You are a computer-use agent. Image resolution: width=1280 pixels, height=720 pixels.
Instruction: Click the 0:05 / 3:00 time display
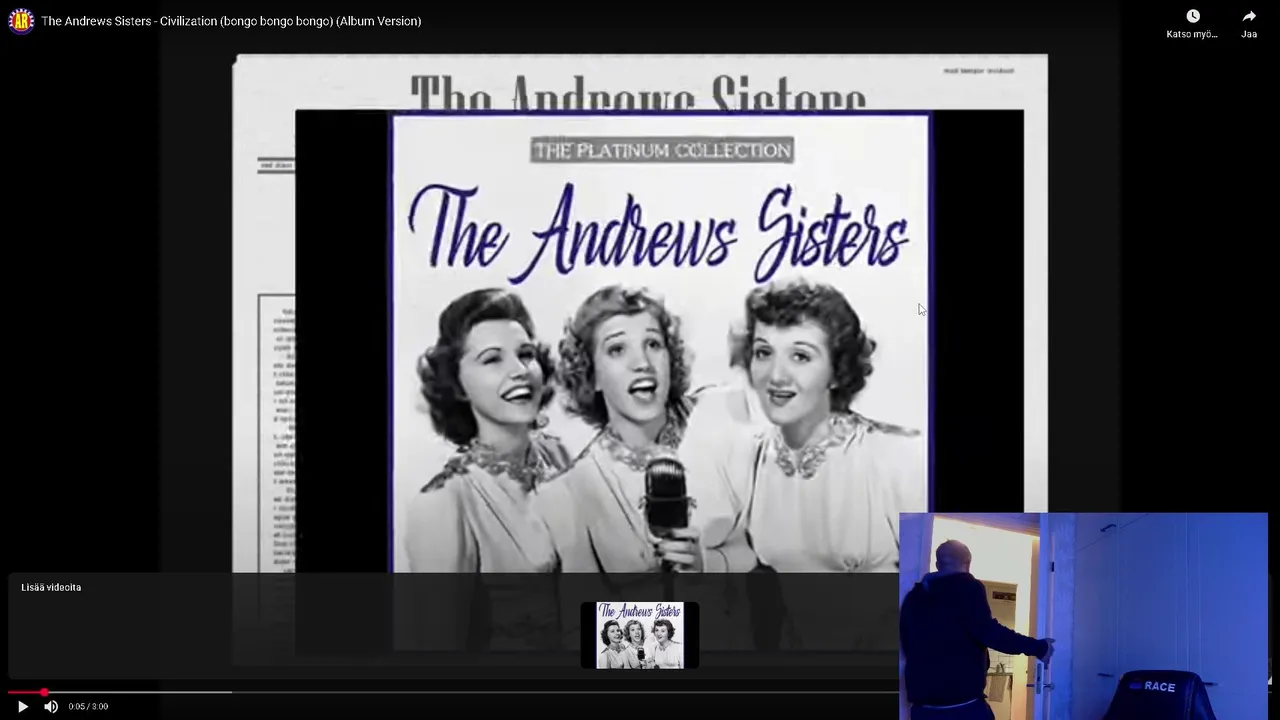coord(88,706)
